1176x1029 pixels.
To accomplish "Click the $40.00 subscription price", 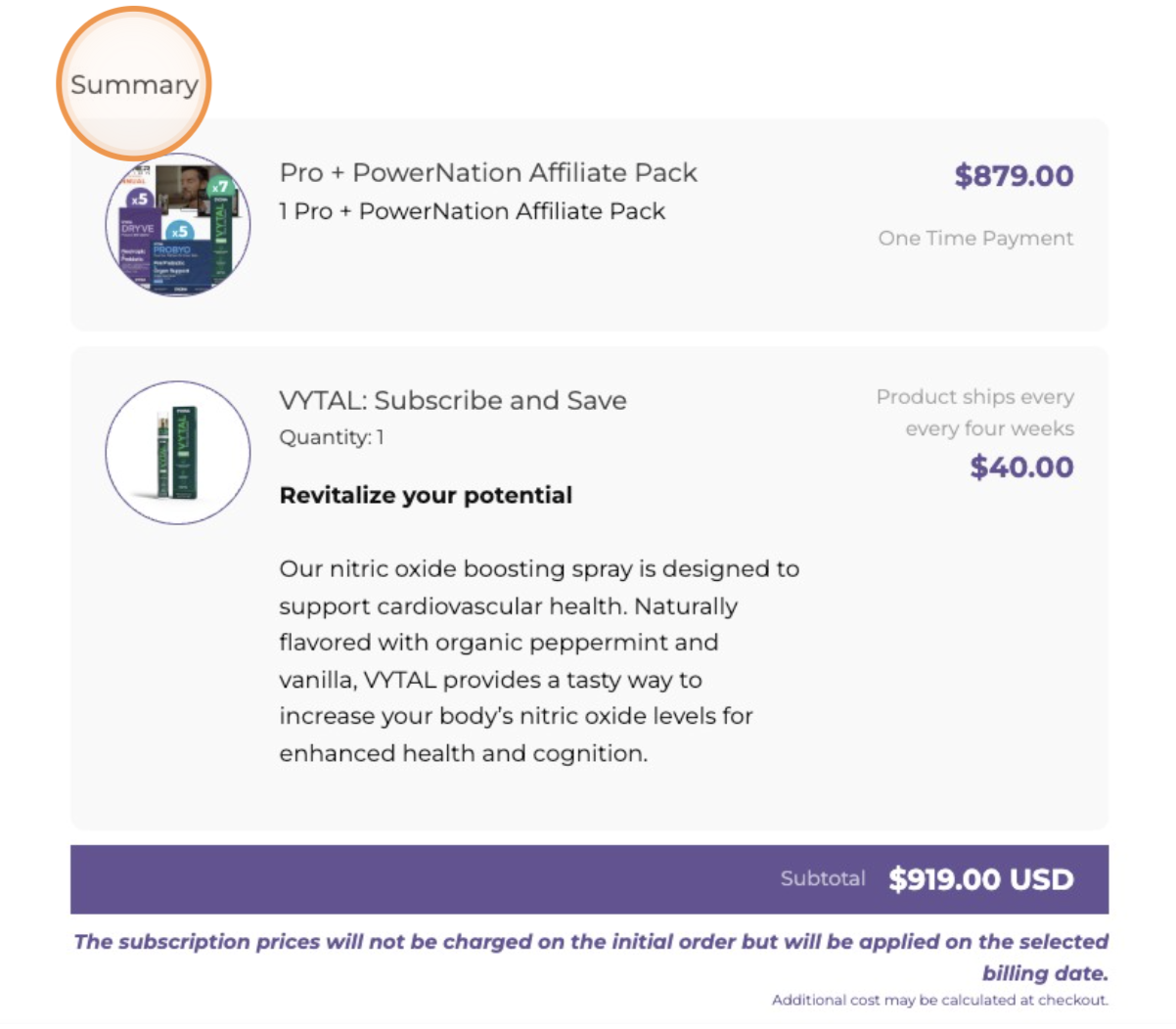I will [x=1021, y=468].
